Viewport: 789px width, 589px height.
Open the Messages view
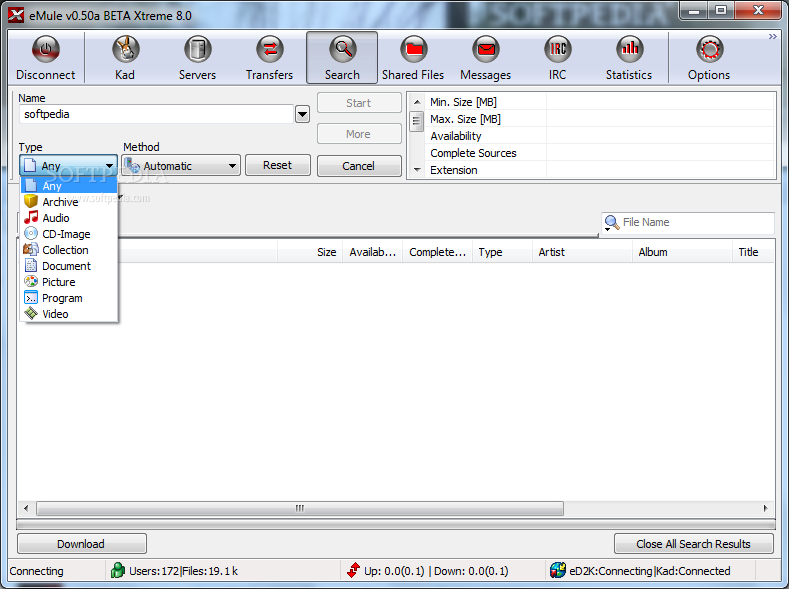(486, 58)
